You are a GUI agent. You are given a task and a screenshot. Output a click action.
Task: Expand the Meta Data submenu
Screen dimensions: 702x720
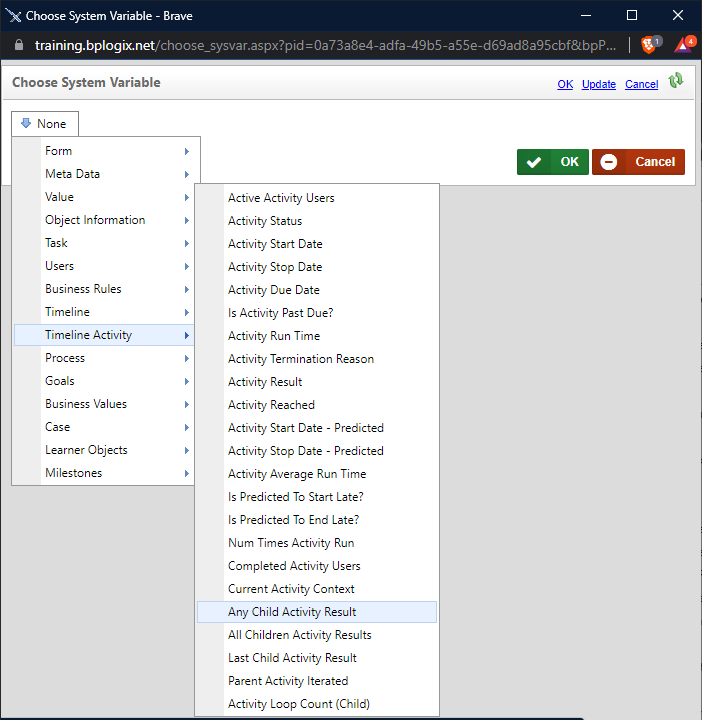(104, 174)
